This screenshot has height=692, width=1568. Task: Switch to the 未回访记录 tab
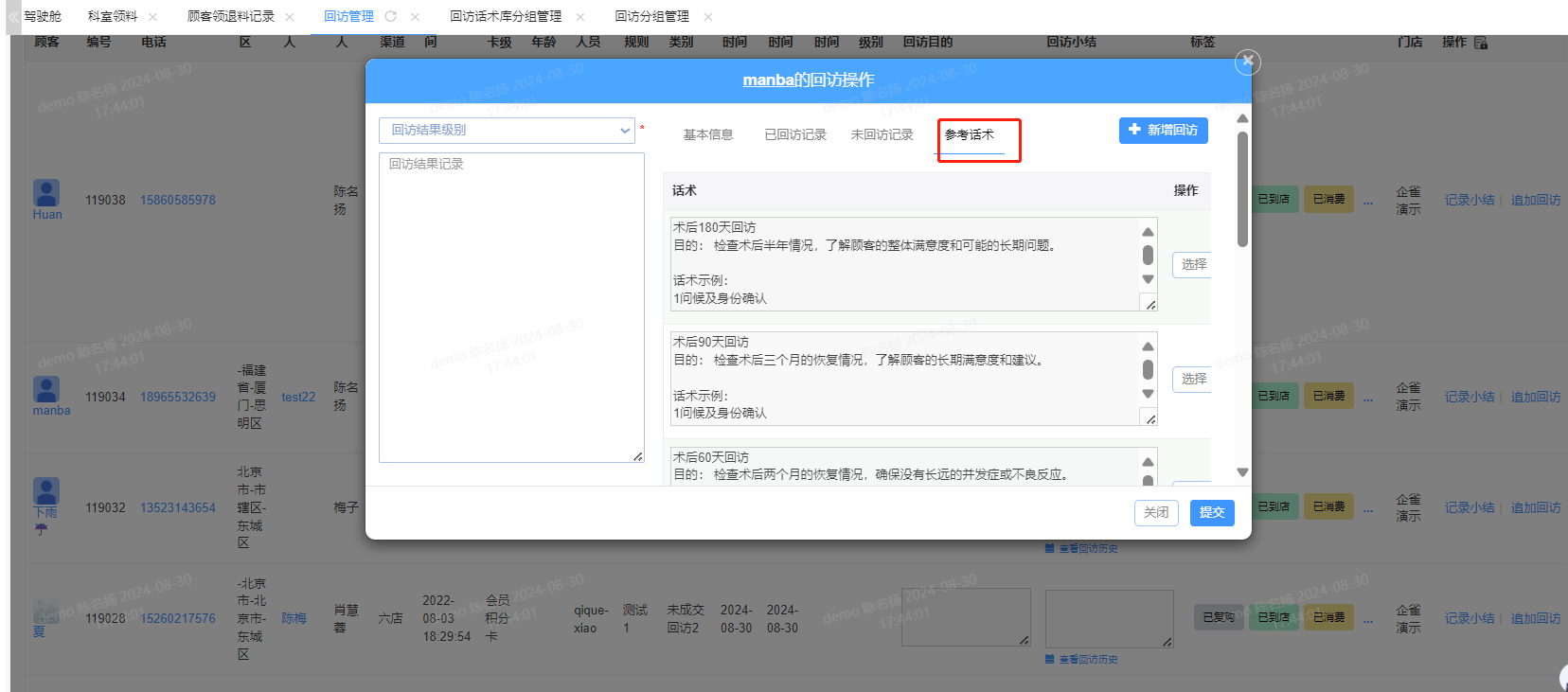click(x=882, y=134)
